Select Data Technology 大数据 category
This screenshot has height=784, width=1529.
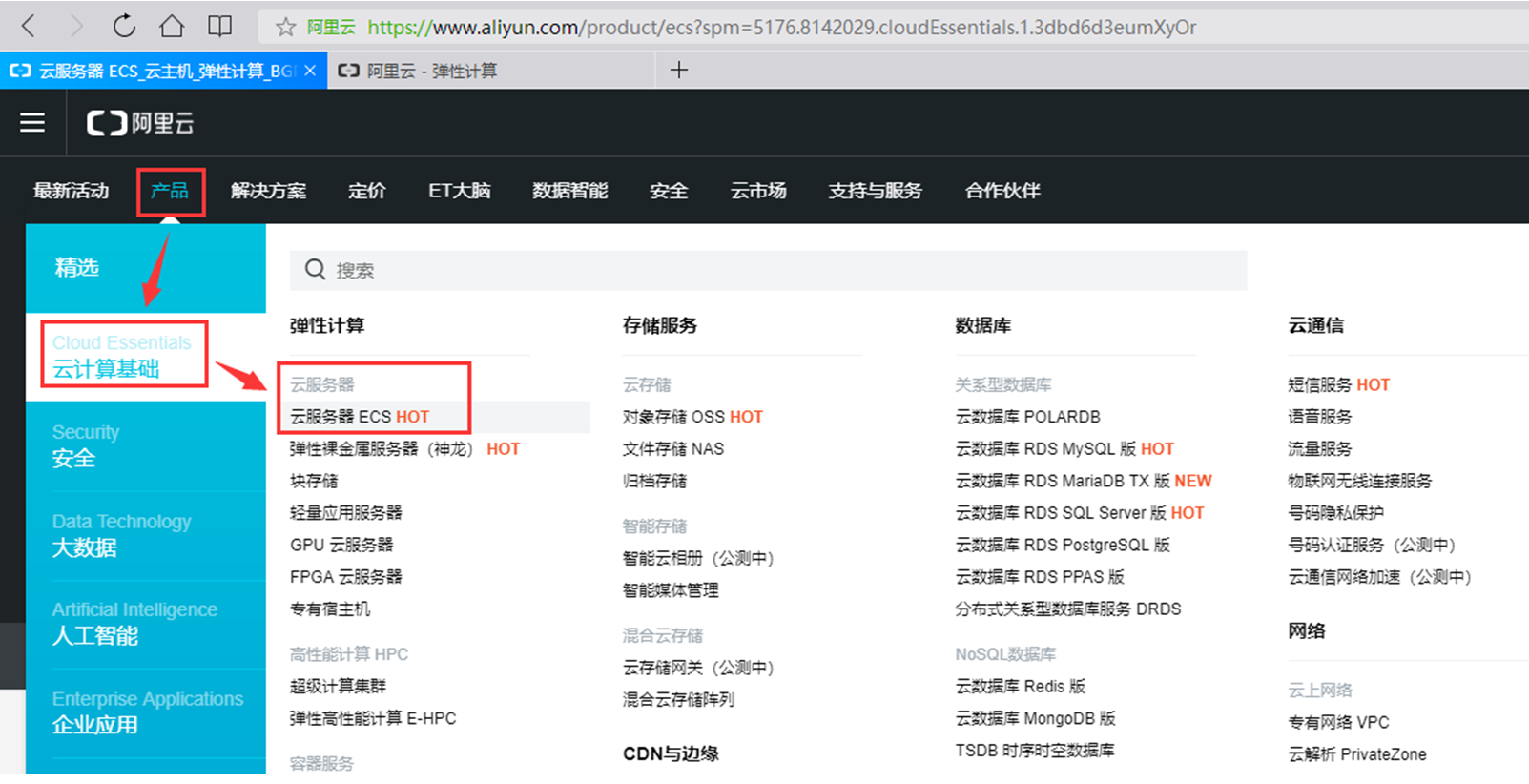(121, 534)
